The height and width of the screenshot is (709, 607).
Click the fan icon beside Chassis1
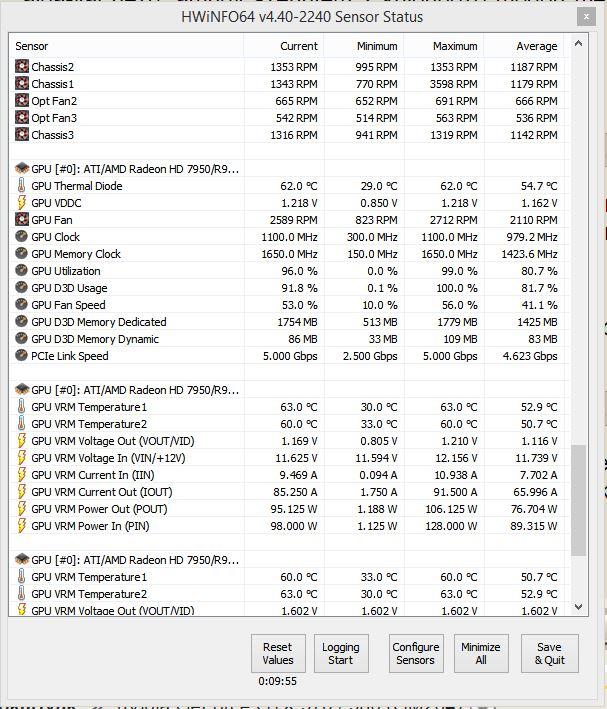[21, 84]
